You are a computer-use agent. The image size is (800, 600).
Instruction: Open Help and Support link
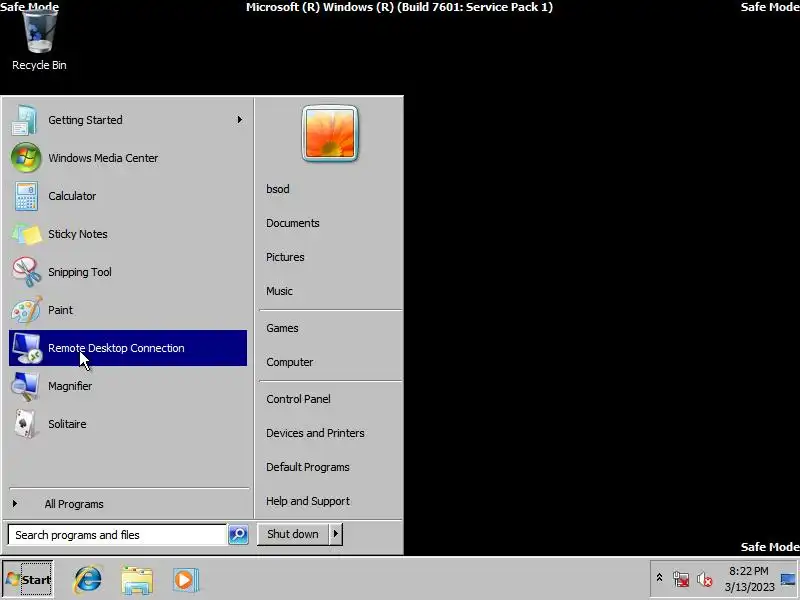[x=308, y=501]
